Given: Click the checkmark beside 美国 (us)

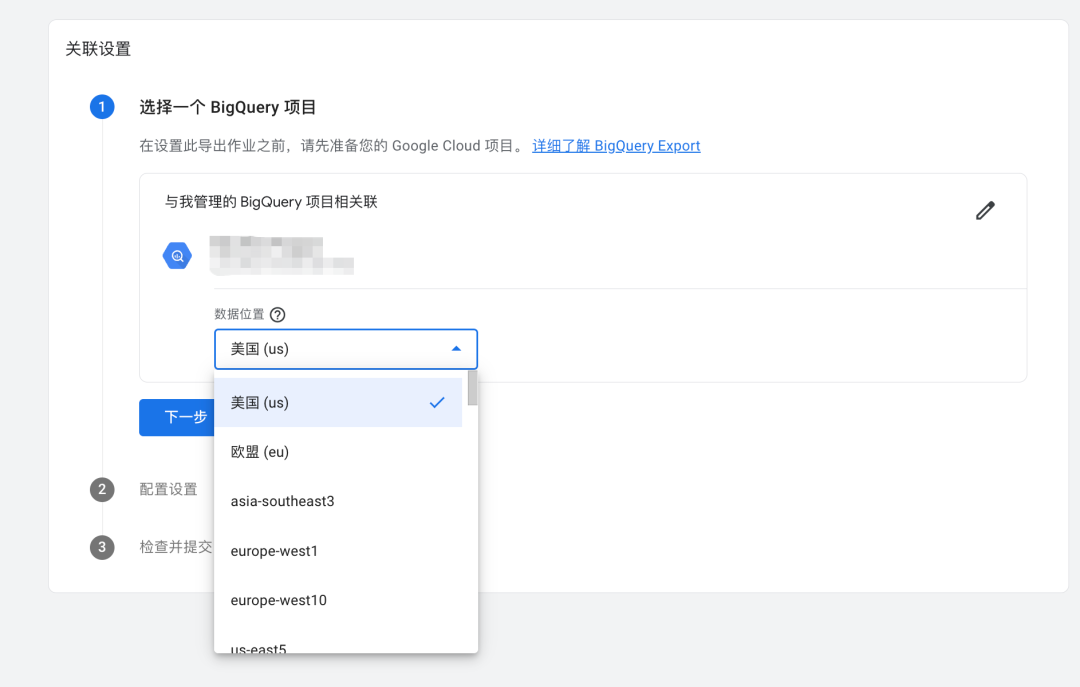Looking at the screenshot, I should [437, 402].
